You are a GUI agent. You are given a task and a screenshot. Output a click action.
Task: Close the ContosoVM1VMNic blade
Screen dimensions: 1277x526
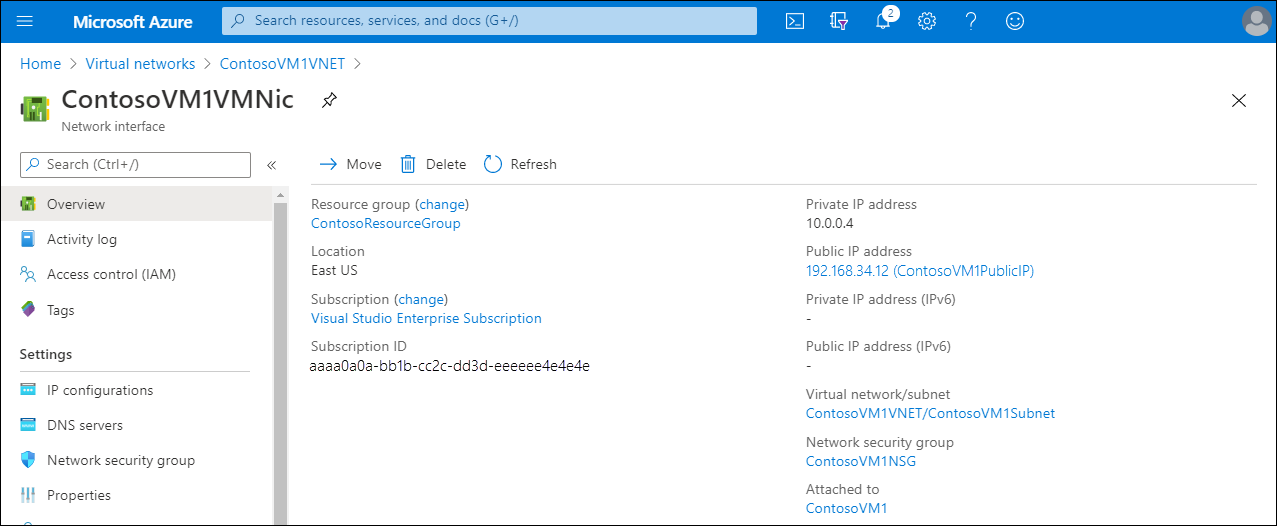1239,100
